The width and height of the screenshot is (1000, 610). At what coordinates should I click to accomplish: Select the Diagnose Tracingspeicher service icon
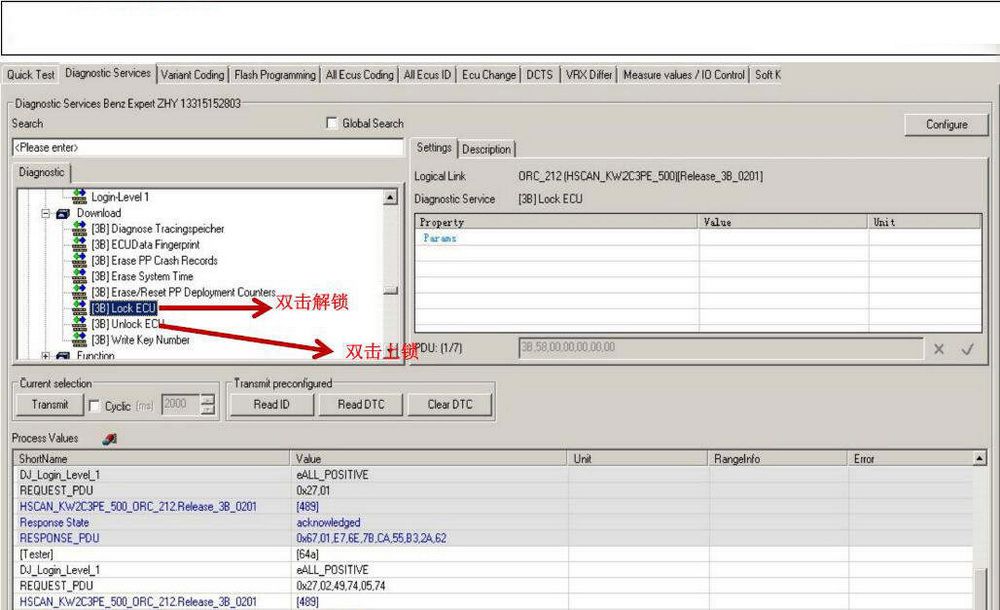80,229
